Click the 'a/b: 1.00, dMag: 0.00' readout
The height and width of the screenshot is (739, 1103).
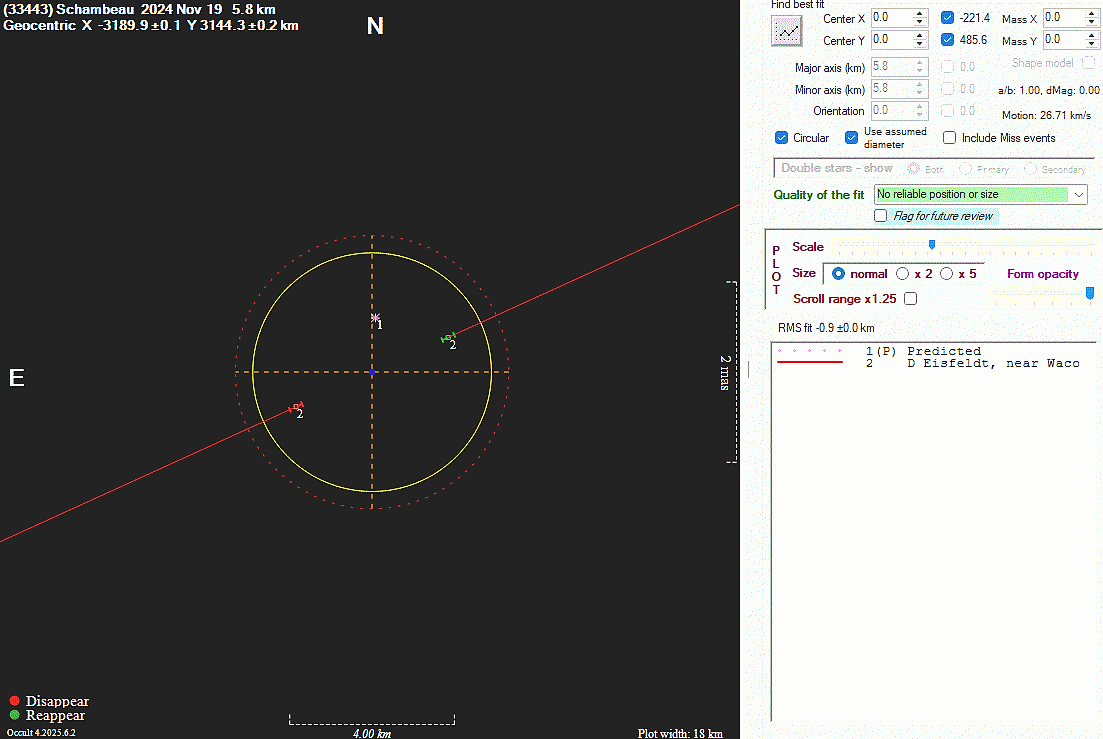click(x=1049, y=90)
